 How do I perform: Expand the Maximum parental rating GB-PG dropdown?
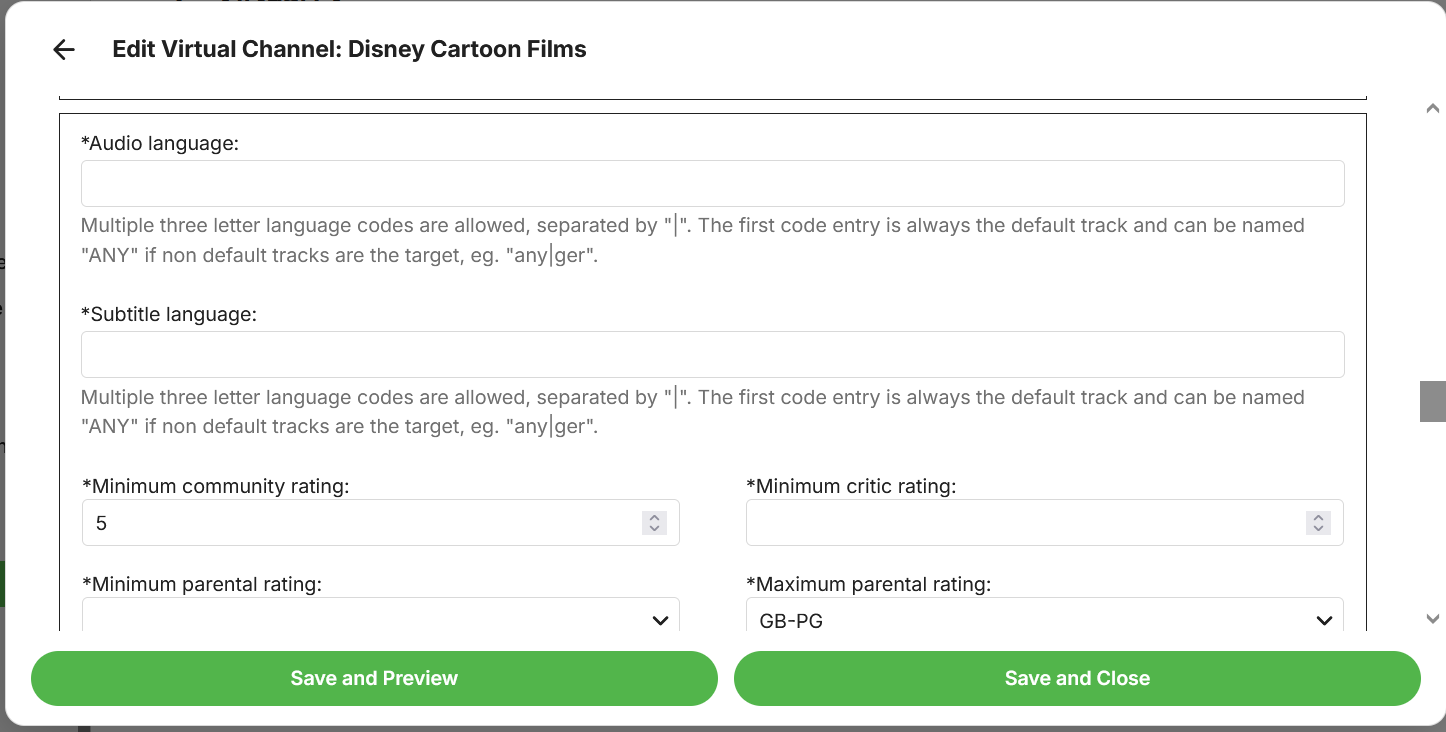click(x=1044, y=619)
